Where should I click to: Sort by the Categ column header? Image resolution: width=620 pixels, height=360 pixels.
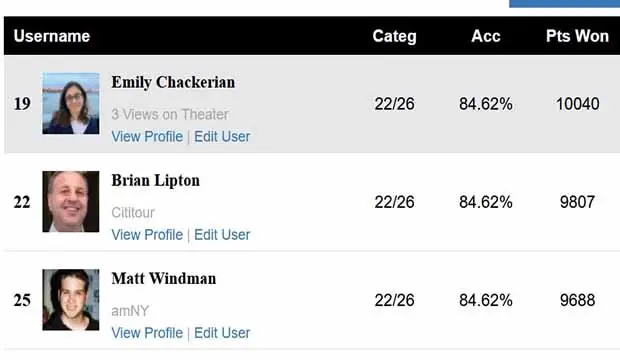[x=394, y=36]
